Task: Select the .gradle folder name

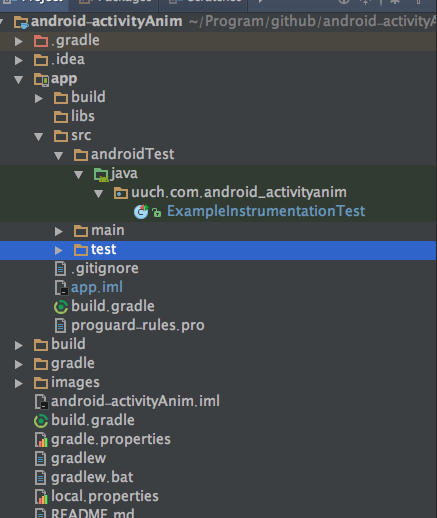Action: coord(75,41)
